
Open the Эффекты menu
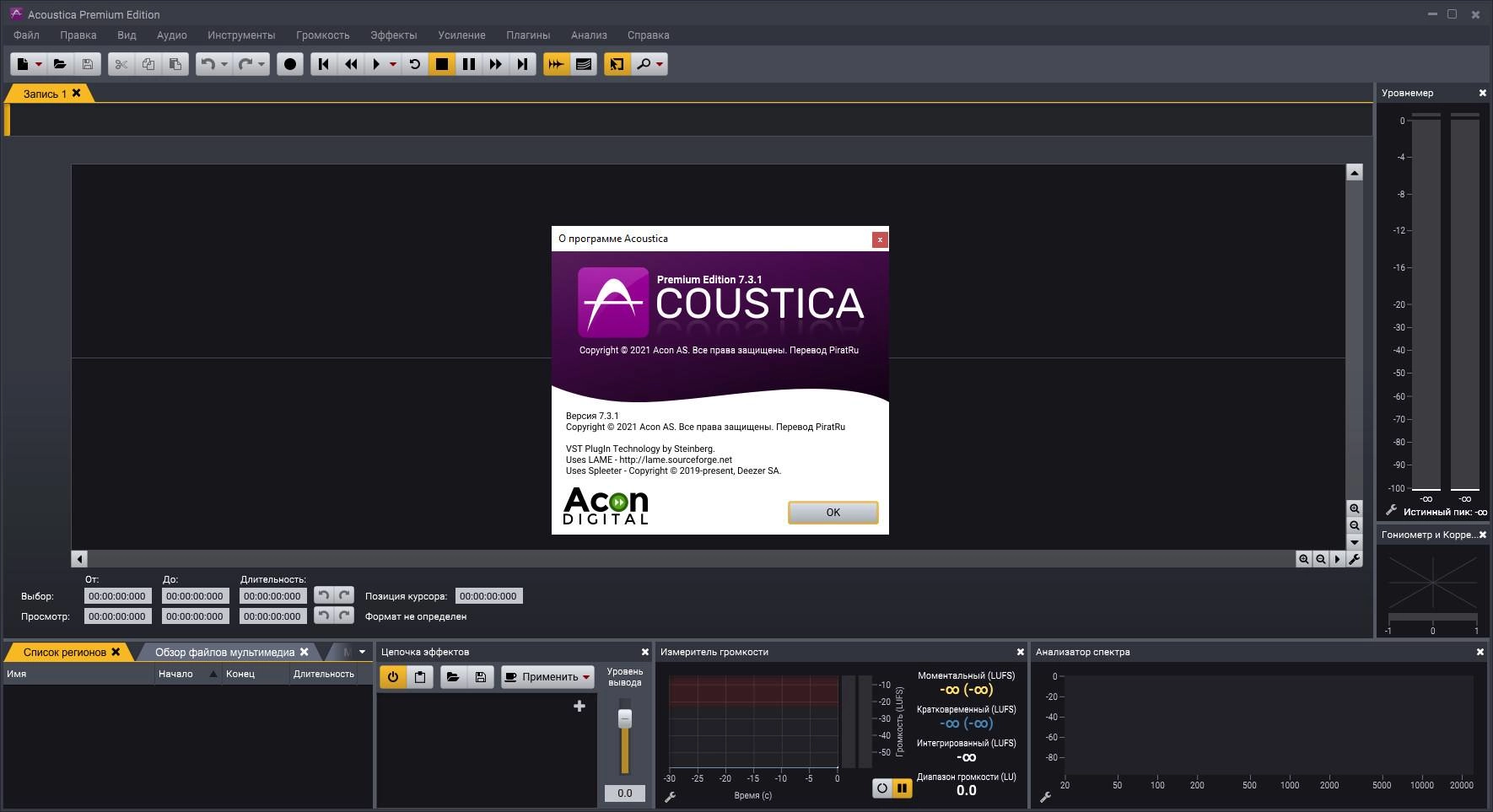(x=394, y=35)
